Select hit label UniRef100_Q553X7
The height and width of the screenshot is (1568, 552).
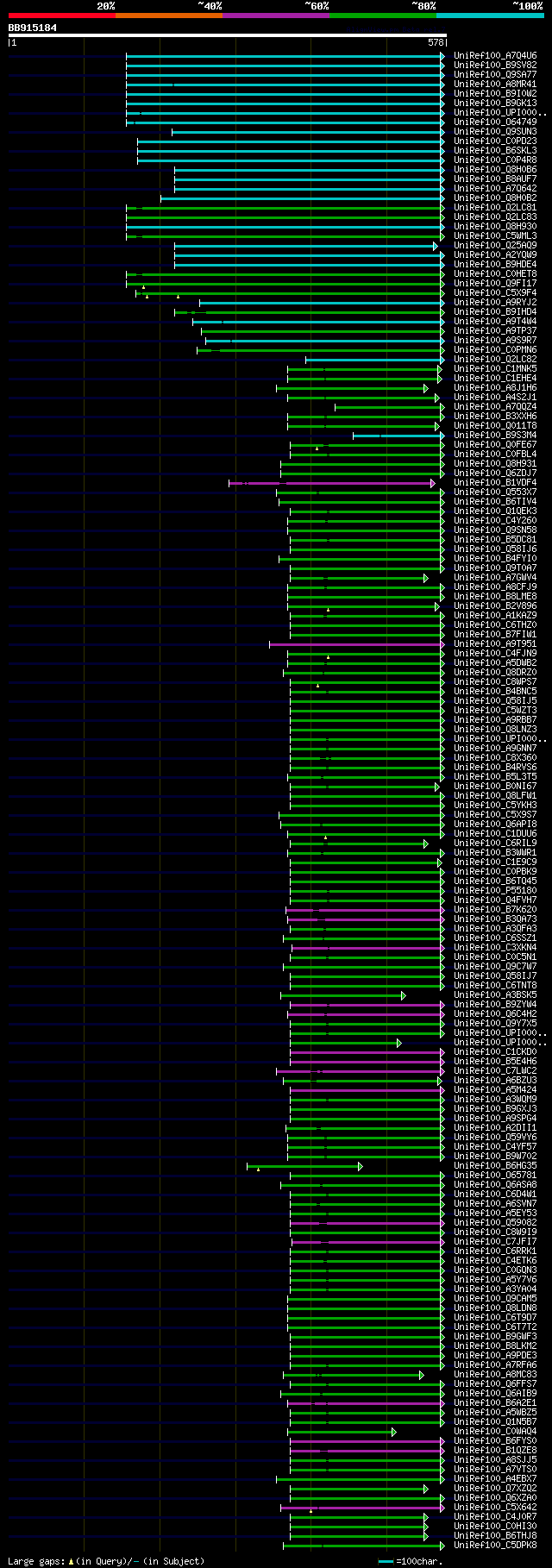point(495,492)
